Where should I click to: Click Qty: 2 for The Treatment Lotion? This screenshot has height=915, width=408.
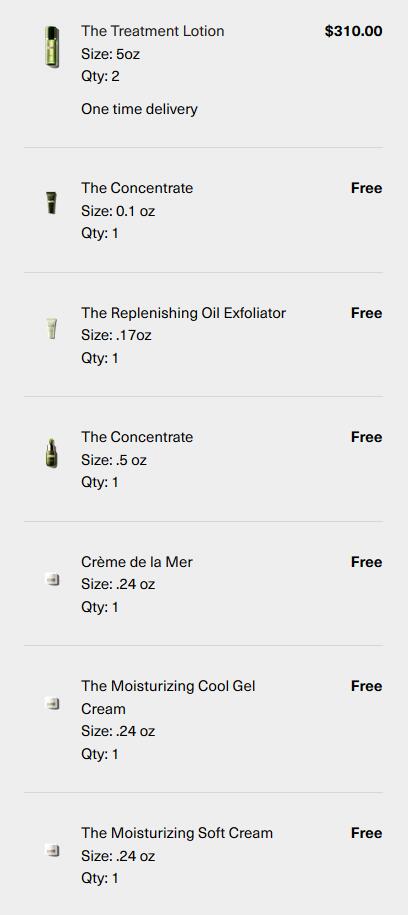pos(100,76)
